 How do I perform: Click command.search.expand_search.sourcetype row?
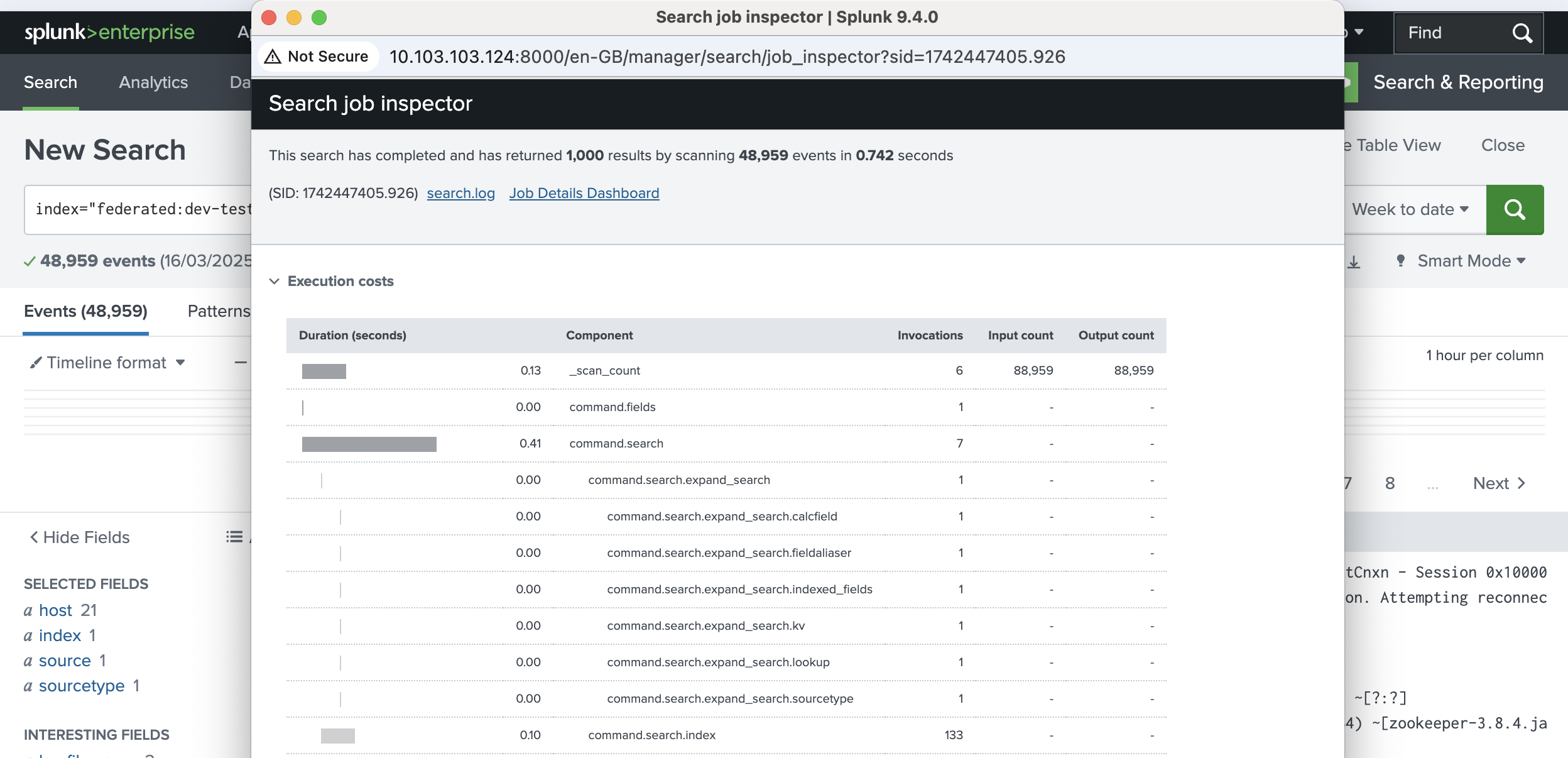pyautogui.click(x=726, y=699)
